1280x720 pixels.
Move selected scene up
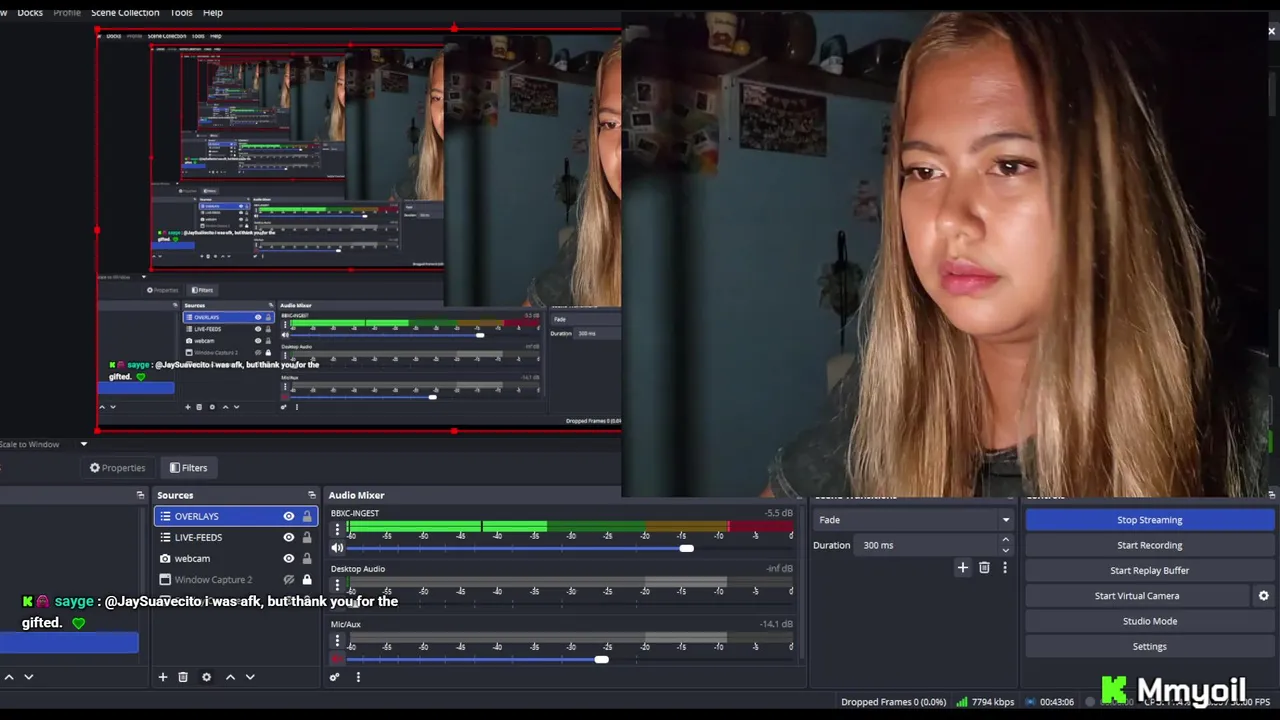[9, 677]
